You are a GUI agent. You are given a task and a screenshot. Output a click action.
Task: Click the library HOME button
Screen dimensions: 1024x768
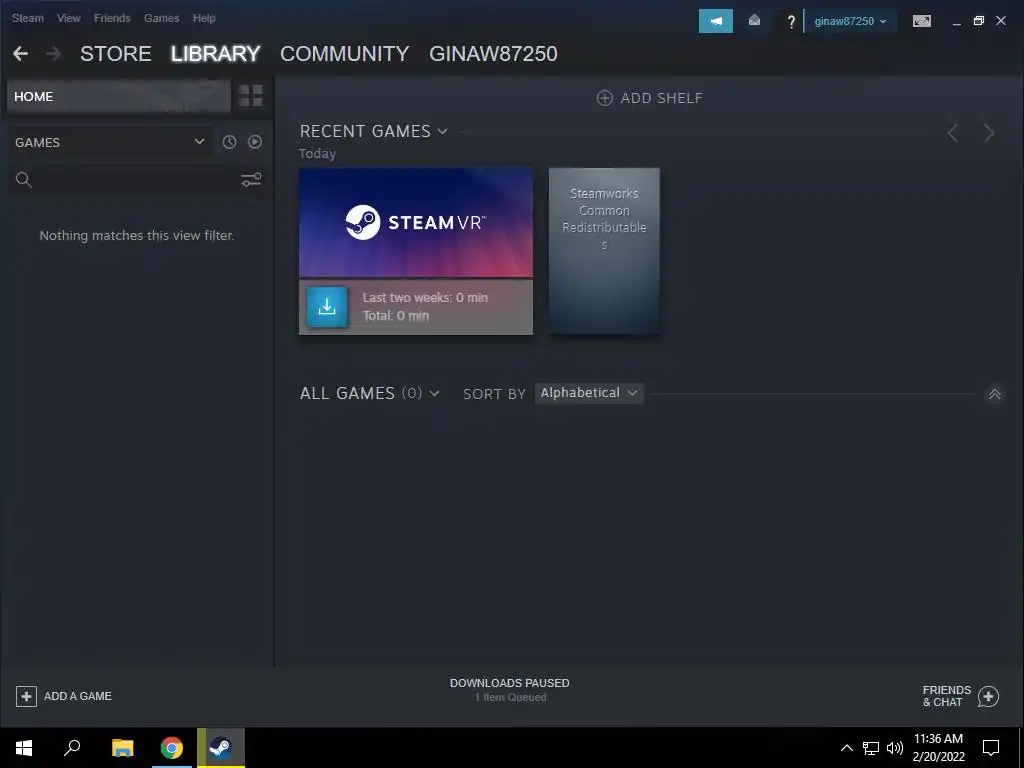(x=119, y=96)
